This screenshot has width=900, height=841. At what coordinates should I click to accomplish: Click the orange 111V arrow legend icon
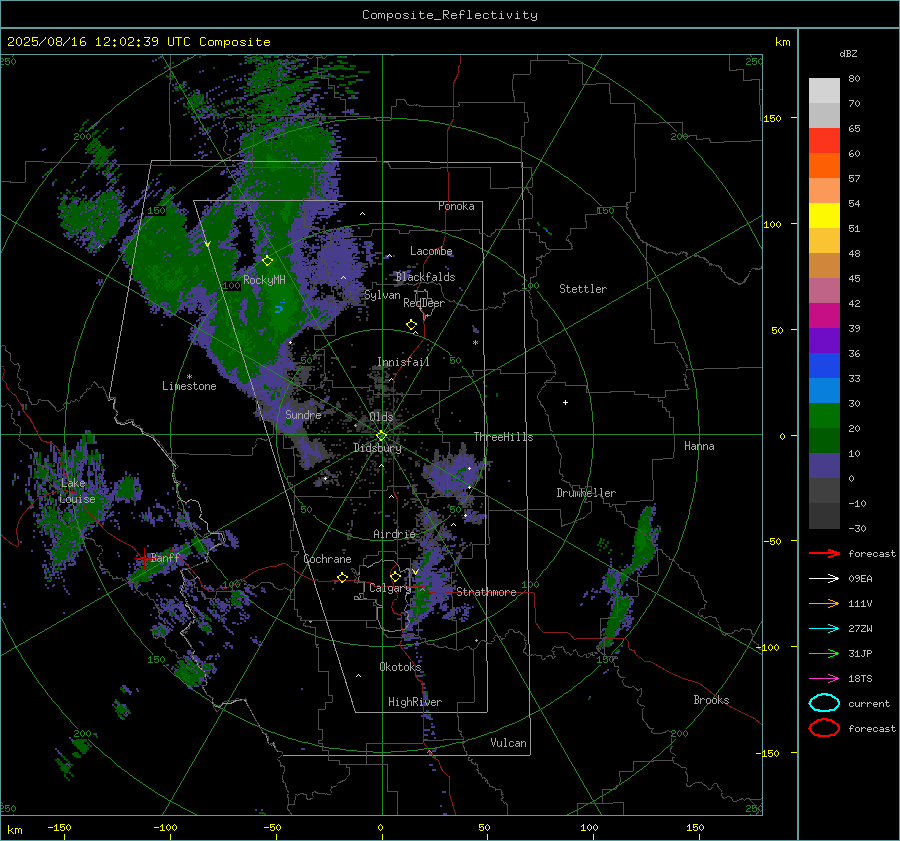[824, 603]
